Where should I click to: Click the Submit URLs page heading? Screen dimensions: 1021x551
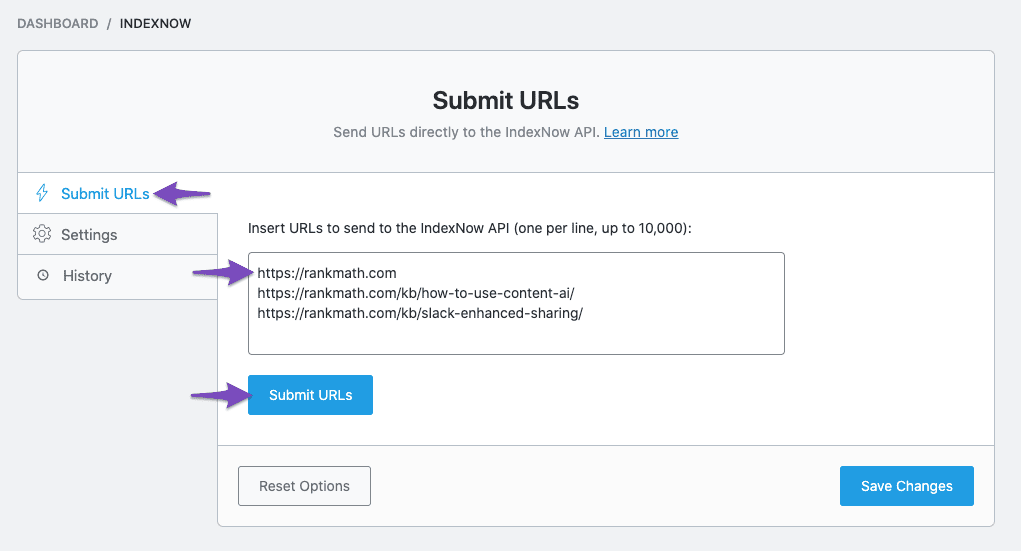point(506,100)
